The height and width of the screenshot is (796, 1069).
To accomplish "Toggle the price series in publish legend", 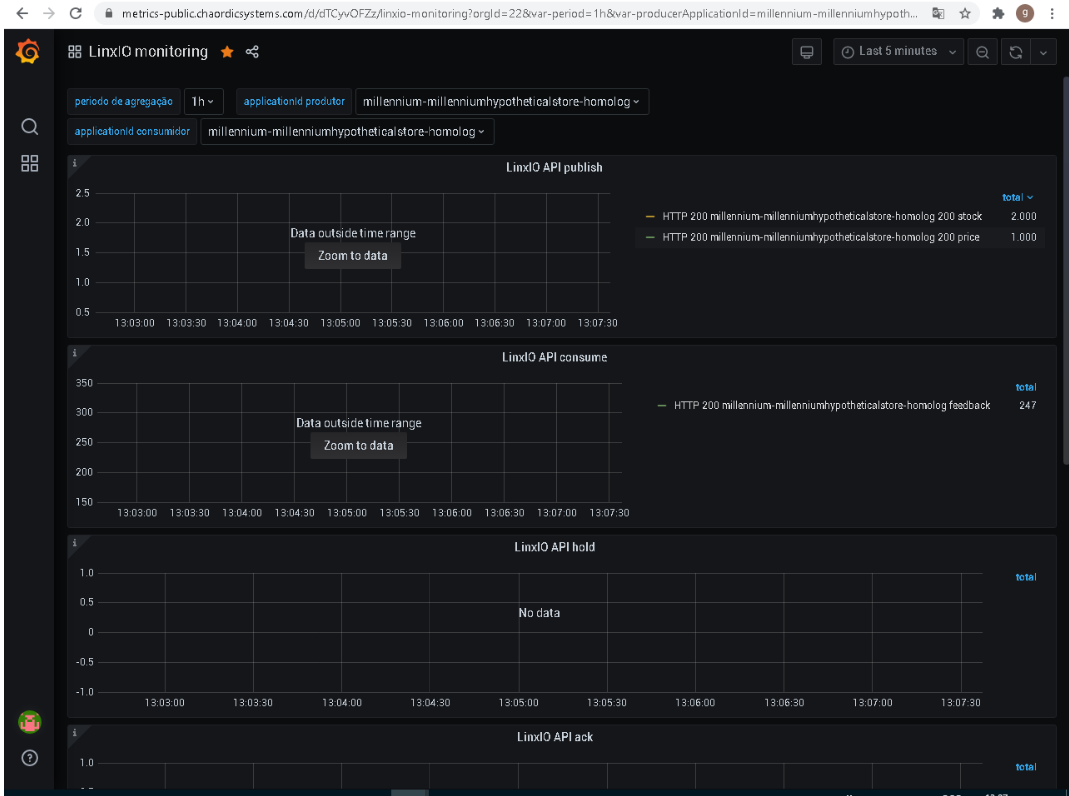I will coord(820,237).
